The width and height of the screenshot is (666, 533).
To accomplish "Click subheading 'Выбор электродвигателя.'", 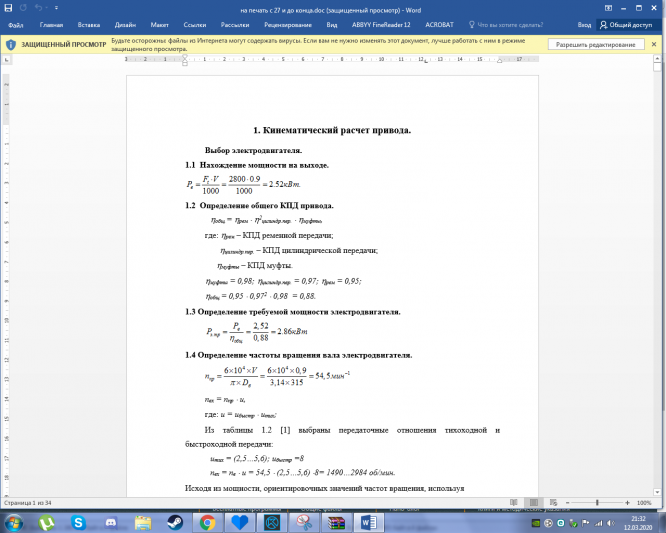I will pyautogui.click(x=253, y=150).
